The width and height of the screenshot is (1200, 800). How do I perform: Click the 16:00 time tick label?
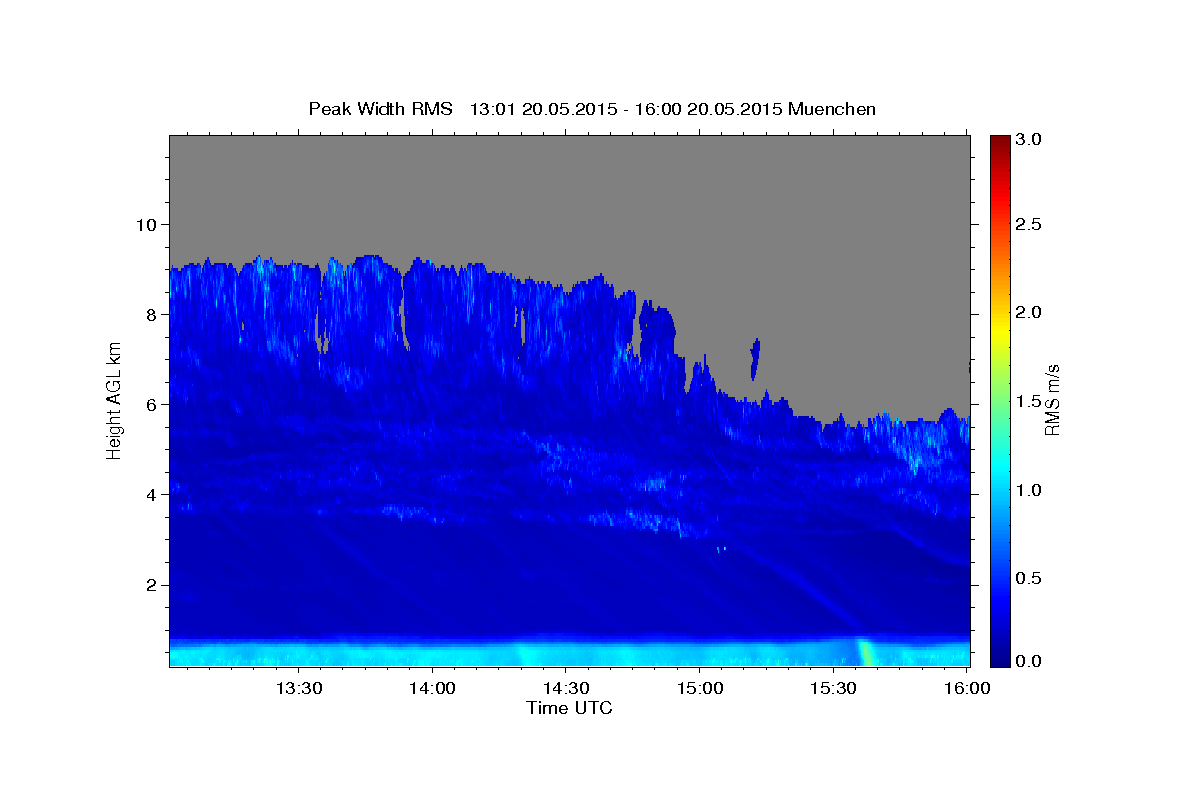tap(966, 688)
